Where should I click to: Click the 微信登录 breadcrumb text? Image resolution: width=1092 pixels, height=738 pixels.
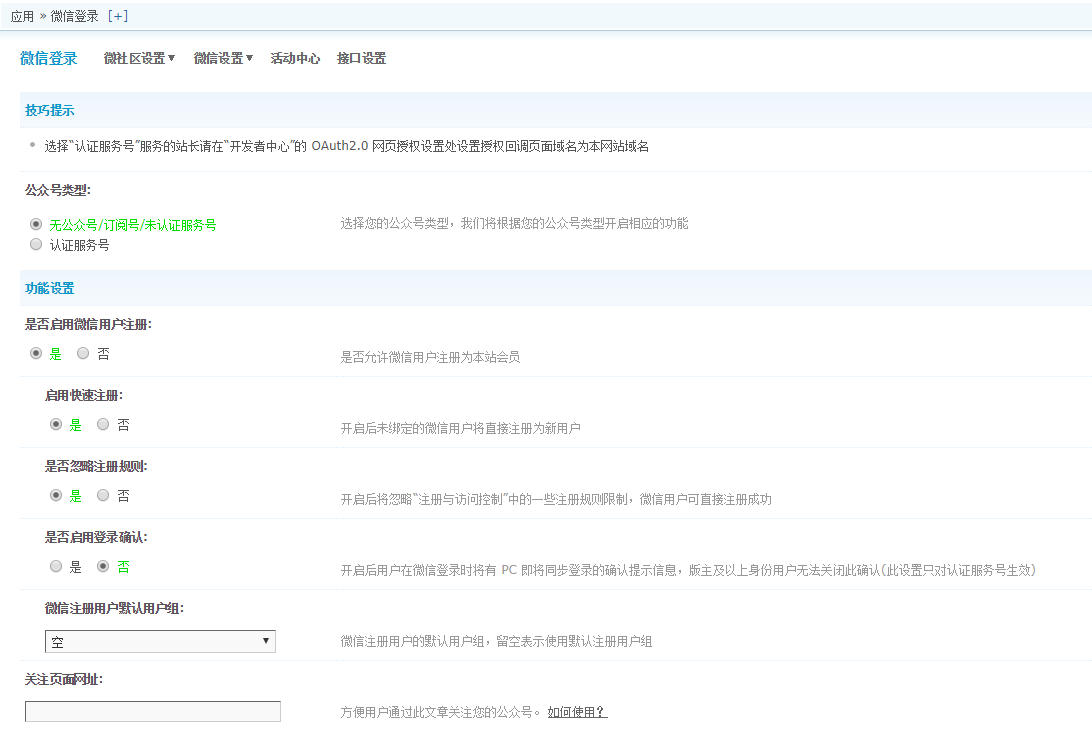[x=75, y=16]
